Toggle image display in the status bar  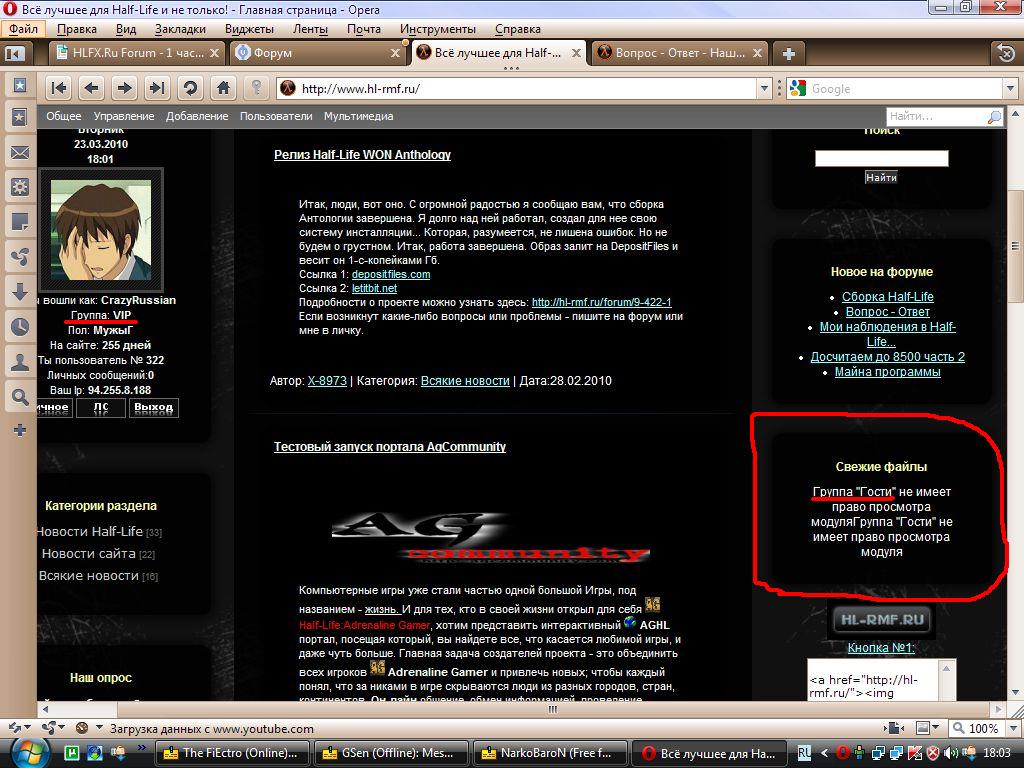tap(923, 728)
